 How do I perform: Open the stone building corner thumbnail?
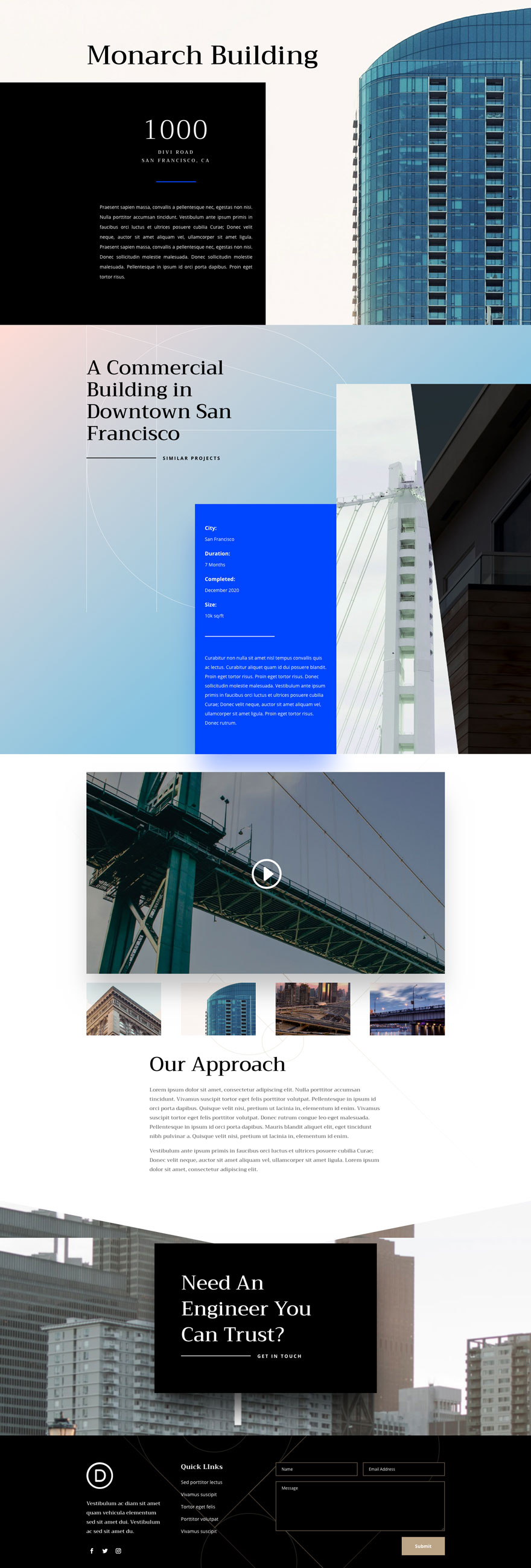click(124, 1009)
